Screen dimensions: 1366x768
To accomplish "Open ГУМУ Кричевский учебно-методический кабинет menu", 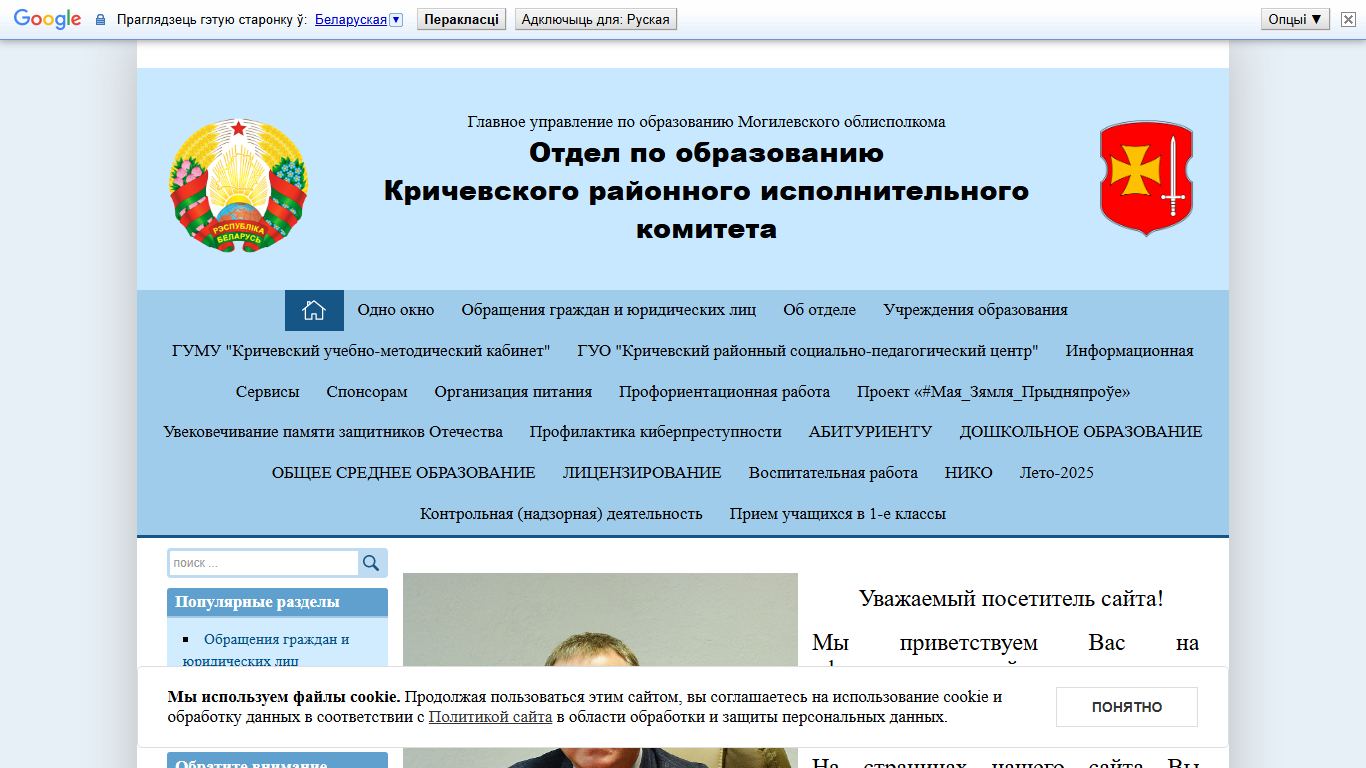I will [361, 351].
